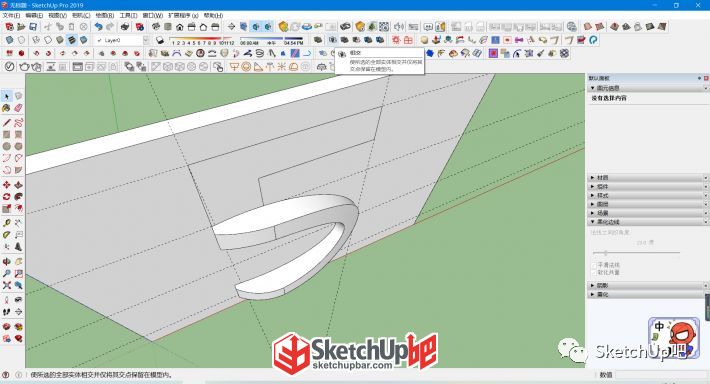The width and height of the screenshot is (710, 384).
Task: Click the Undo arrow in toolbar
Action: point(98,27)
